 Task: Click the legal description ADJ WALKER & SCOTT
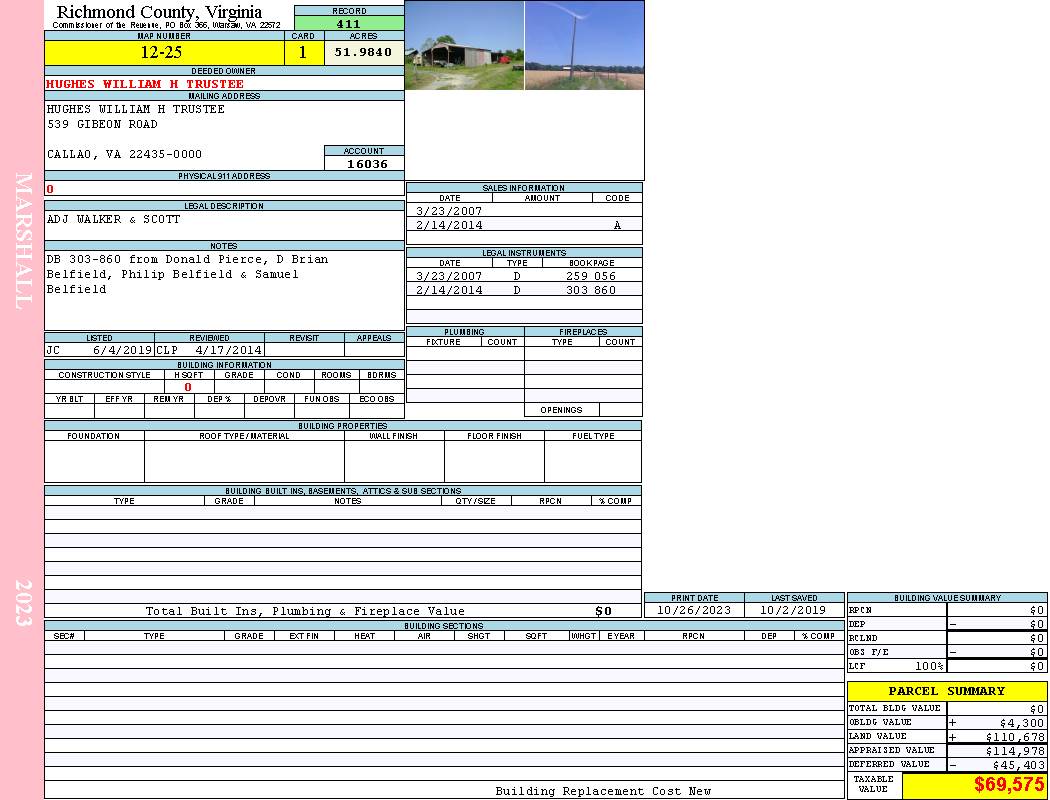[x=113, y=219]
